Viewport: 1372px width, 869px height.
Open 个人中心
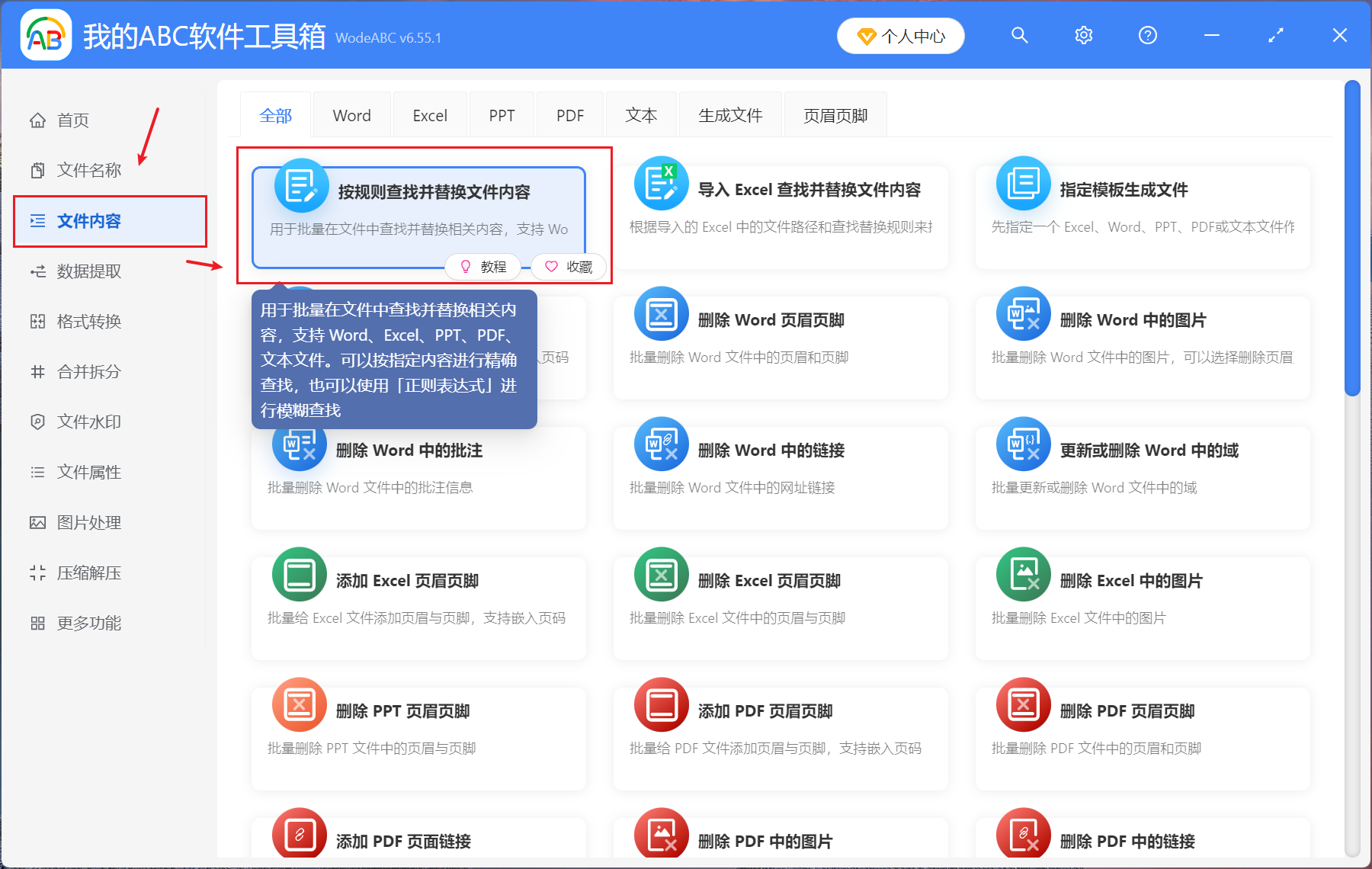click(900, 35)
